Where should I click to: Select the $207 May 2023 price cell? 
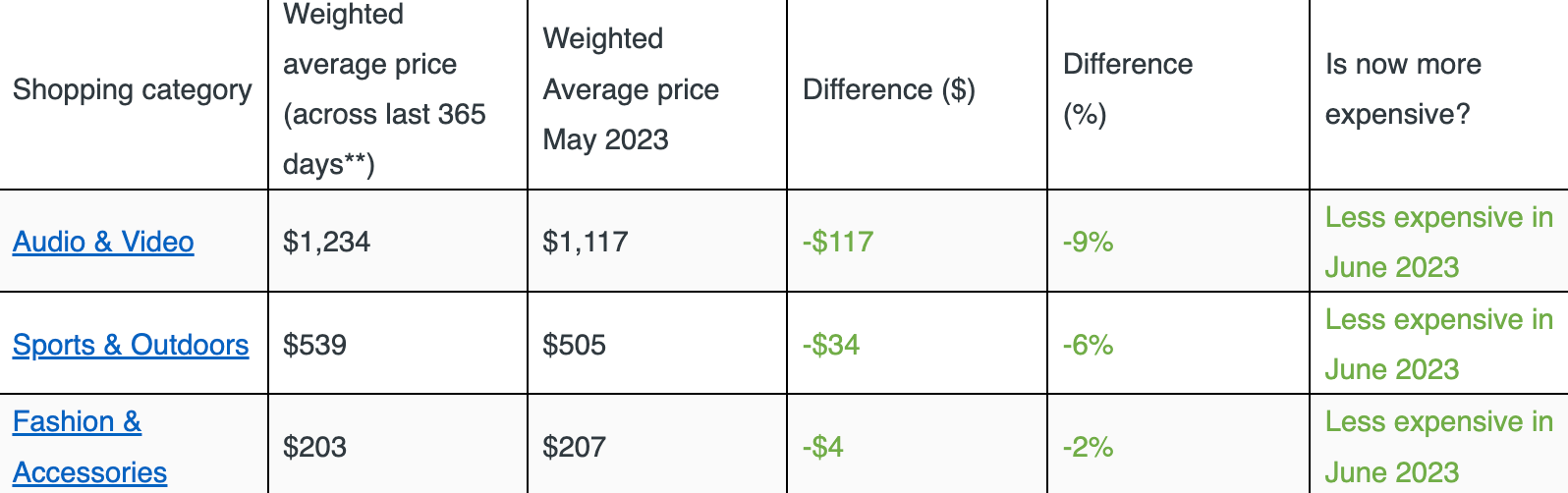pyautogui.click(x=574, y=447)
